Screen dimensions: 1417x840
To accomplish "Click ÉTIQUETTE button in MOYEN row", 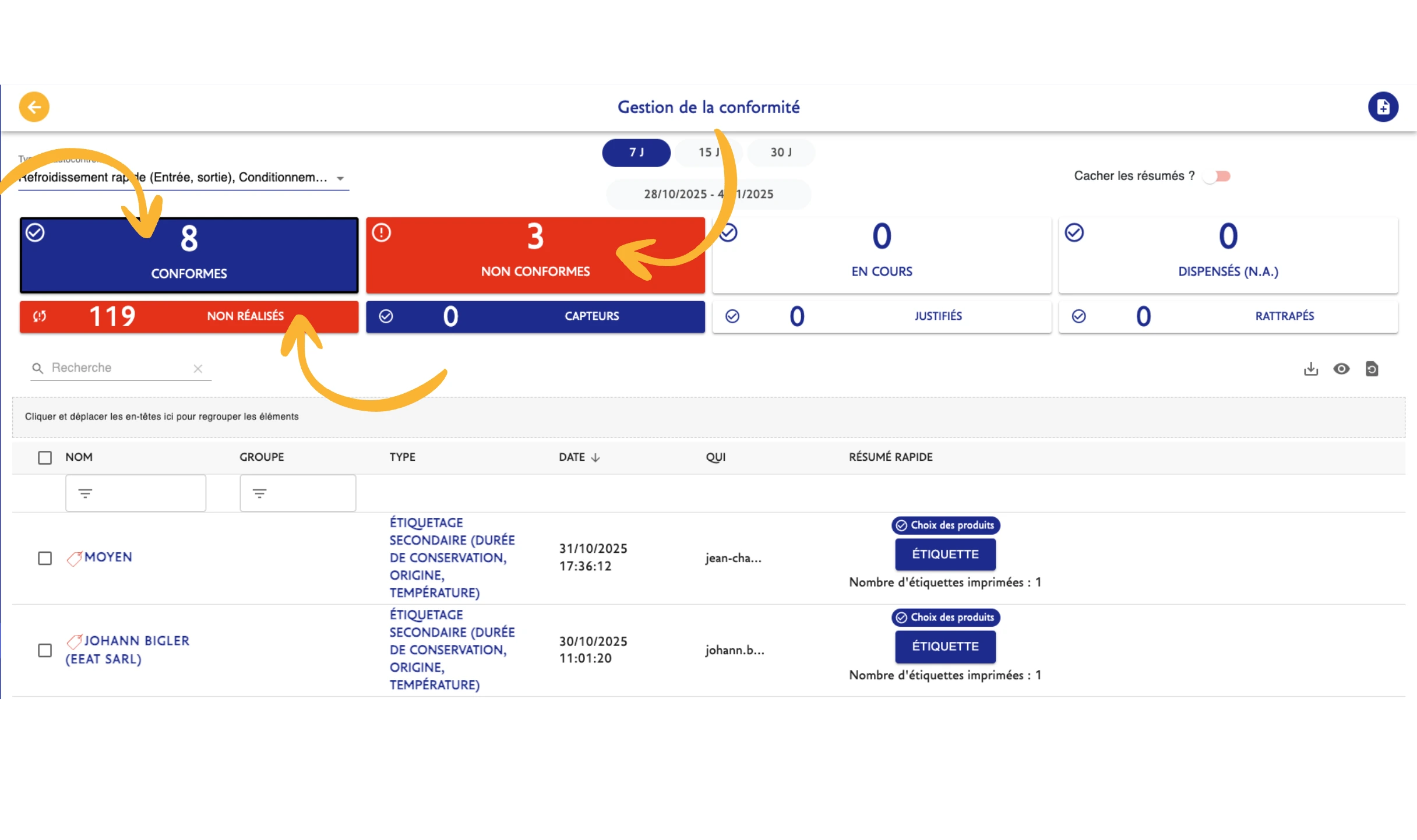I will 944,555.
